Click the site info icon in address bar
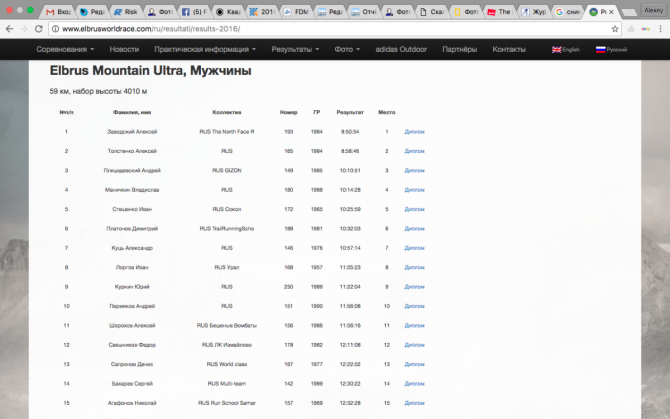 point(57,28)
